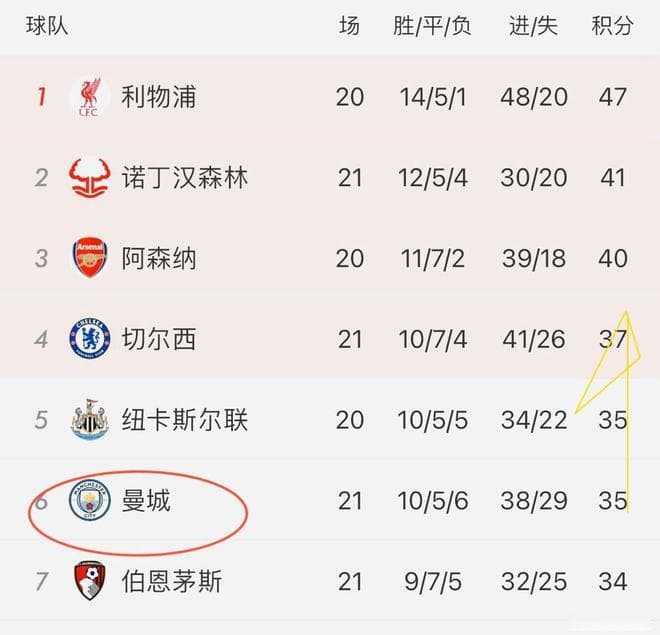Open the 纽卡斯尔联 team name
This screenshot has height=635, width=660.
click(185, 420)
